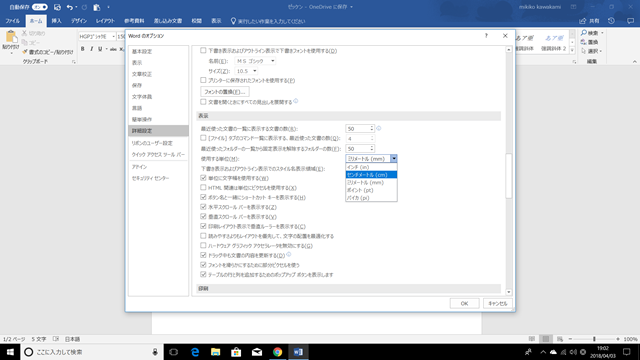Image resolution: width=640 pixels, height=360 pixels.
Task: Switch to the Mailings (差し込み文書) tab
Action: [x=168, y=21]
